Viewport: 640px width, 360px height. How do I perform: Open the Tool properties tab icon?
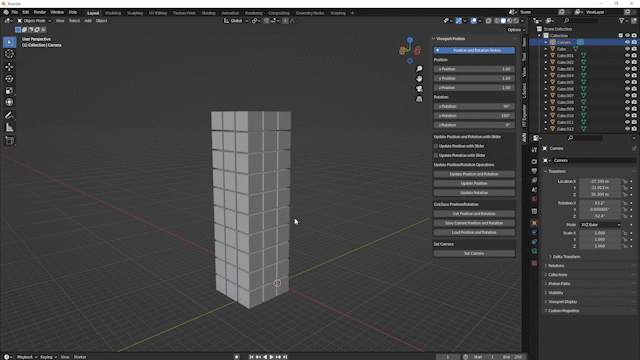click(534, 150)
